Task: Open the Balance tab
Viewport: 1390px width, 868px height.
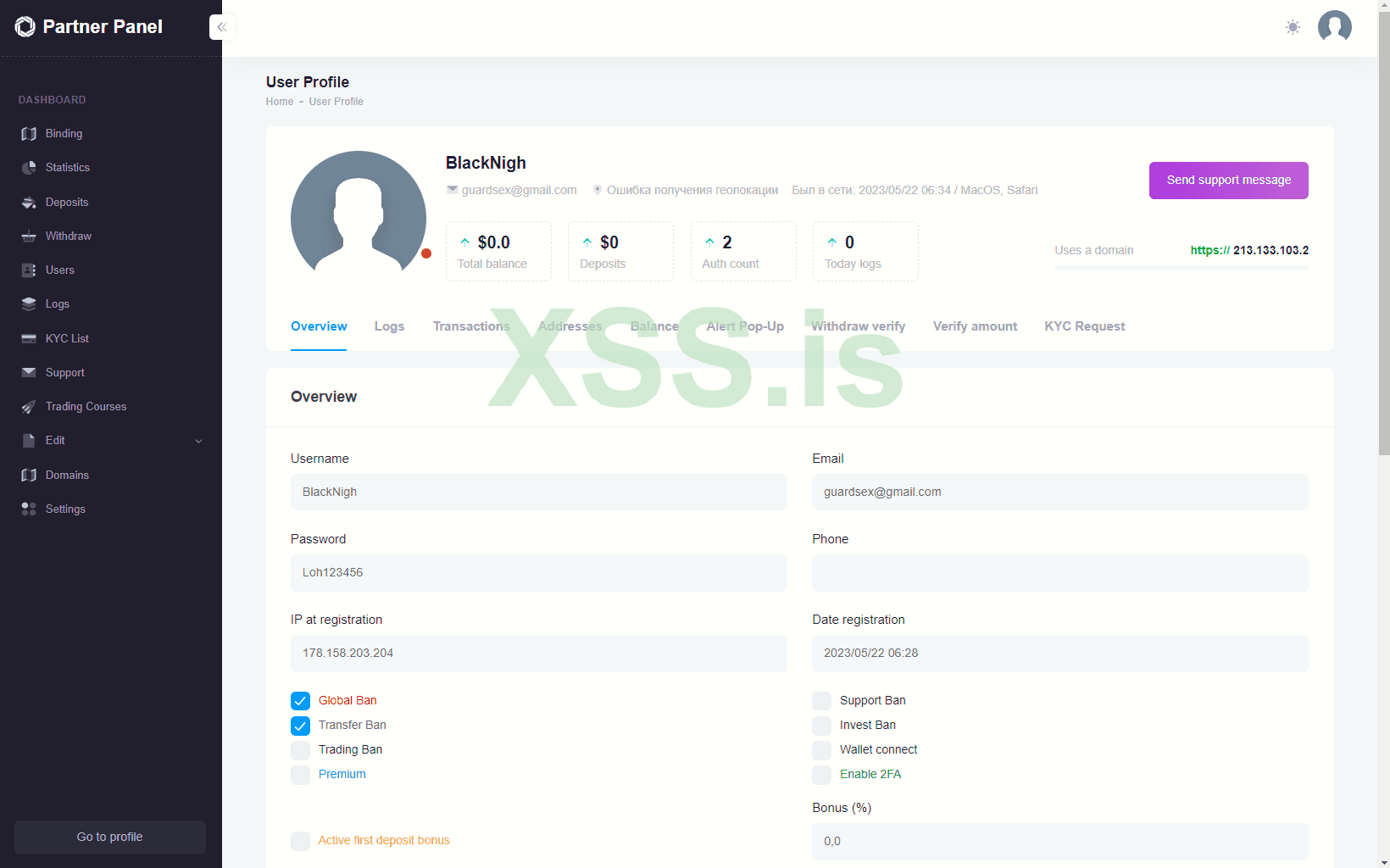Action: [654, 326]
